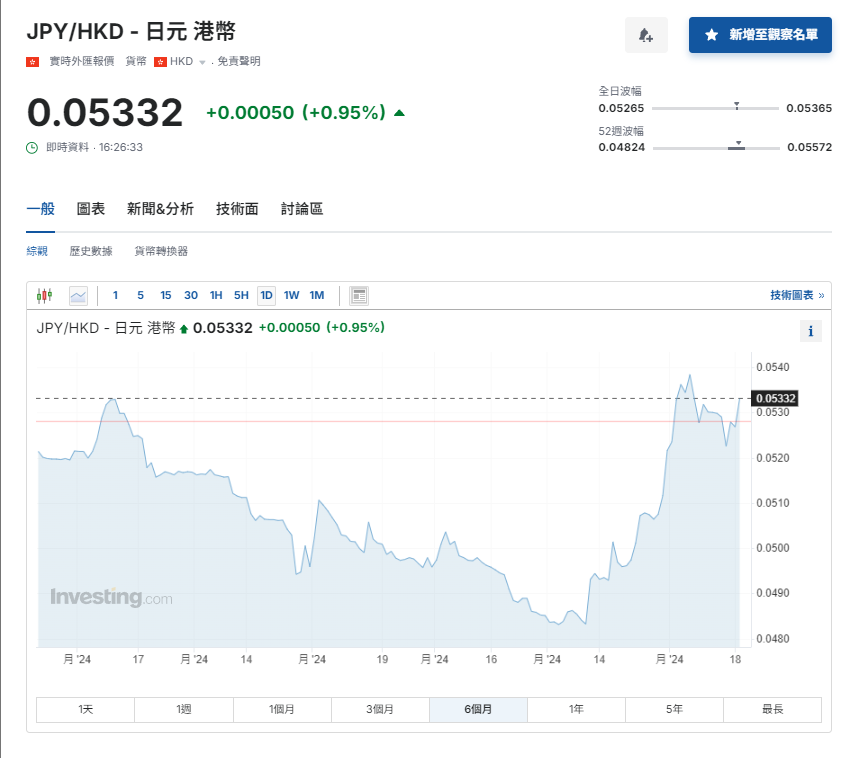Select the 1年 time range
Viewport: 845px width, 758px height.
(x=576, y=709)
